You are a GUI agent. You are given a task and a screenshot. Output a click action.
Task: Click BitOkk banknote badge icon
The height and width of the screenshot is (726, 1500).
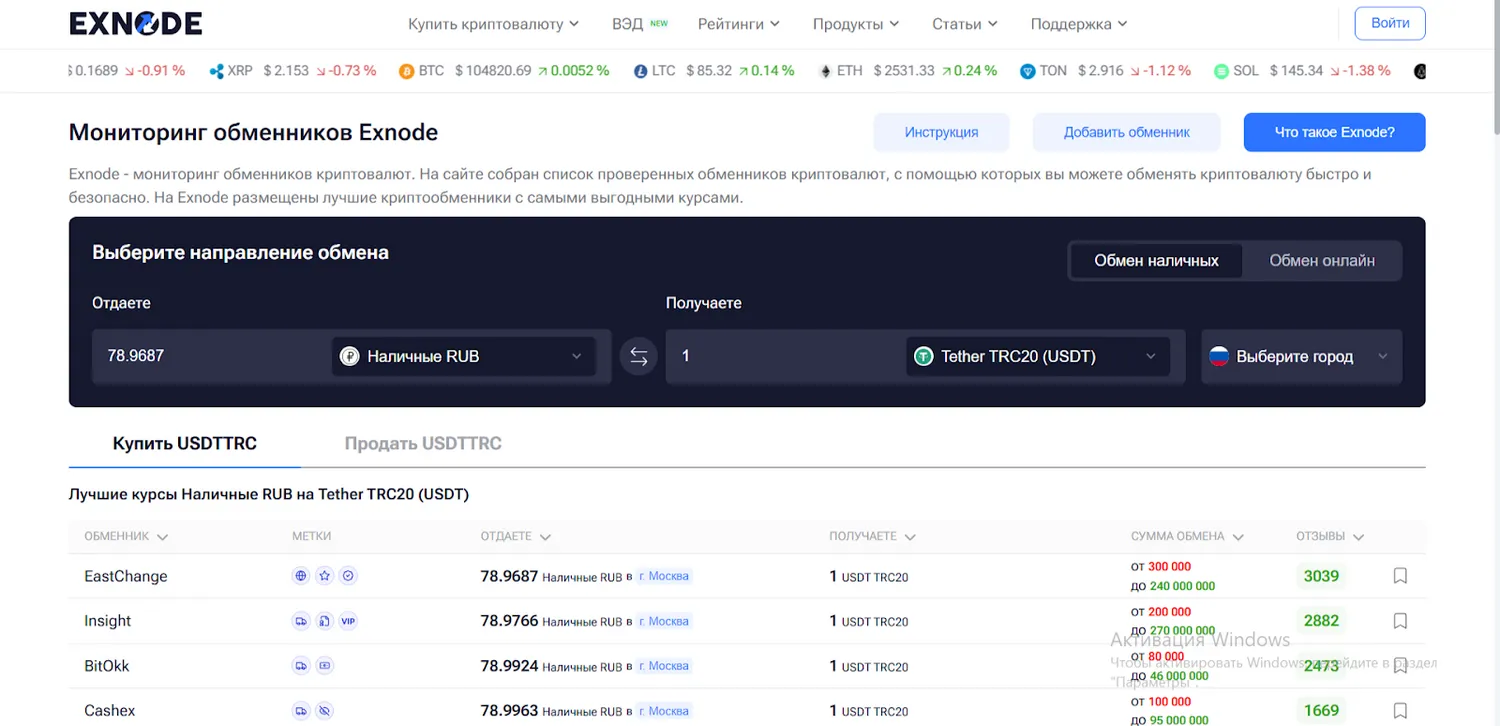tap(324, 666)
